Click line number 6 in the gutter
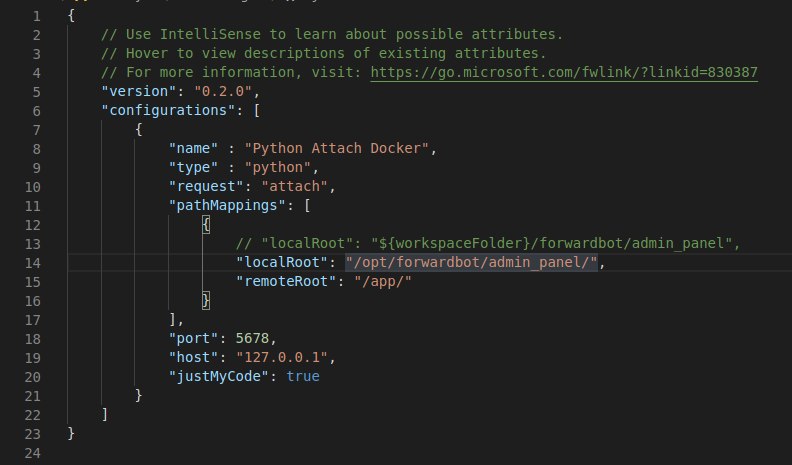This screenshot has width=792, height=465. [37, 111]
